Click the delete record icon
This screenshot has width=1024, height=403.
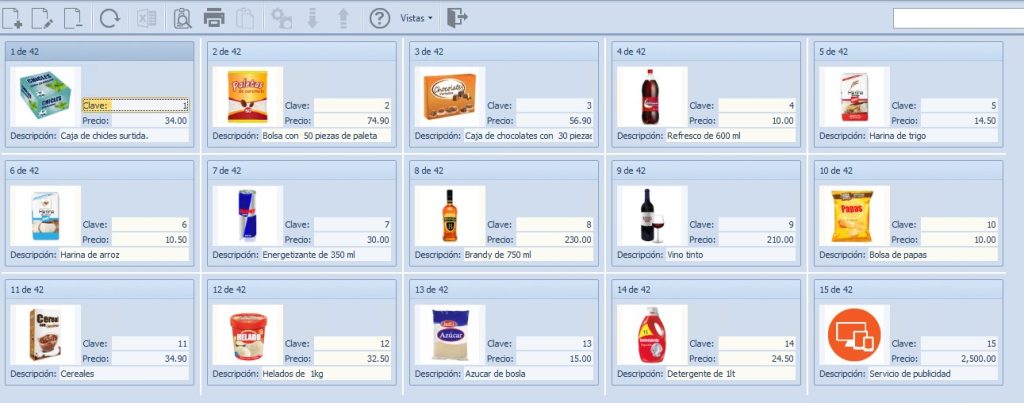pos(73,18)
